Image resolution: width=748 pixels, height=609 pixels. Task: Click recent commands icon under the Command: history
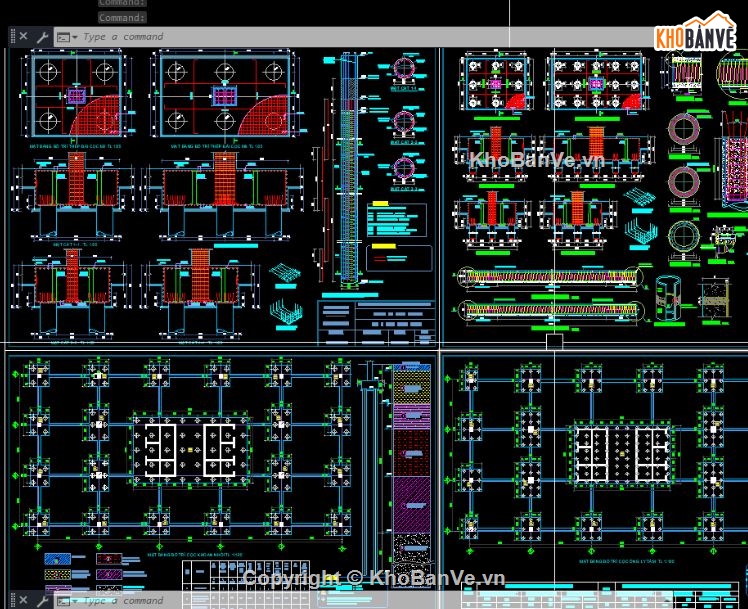point(63,37)
